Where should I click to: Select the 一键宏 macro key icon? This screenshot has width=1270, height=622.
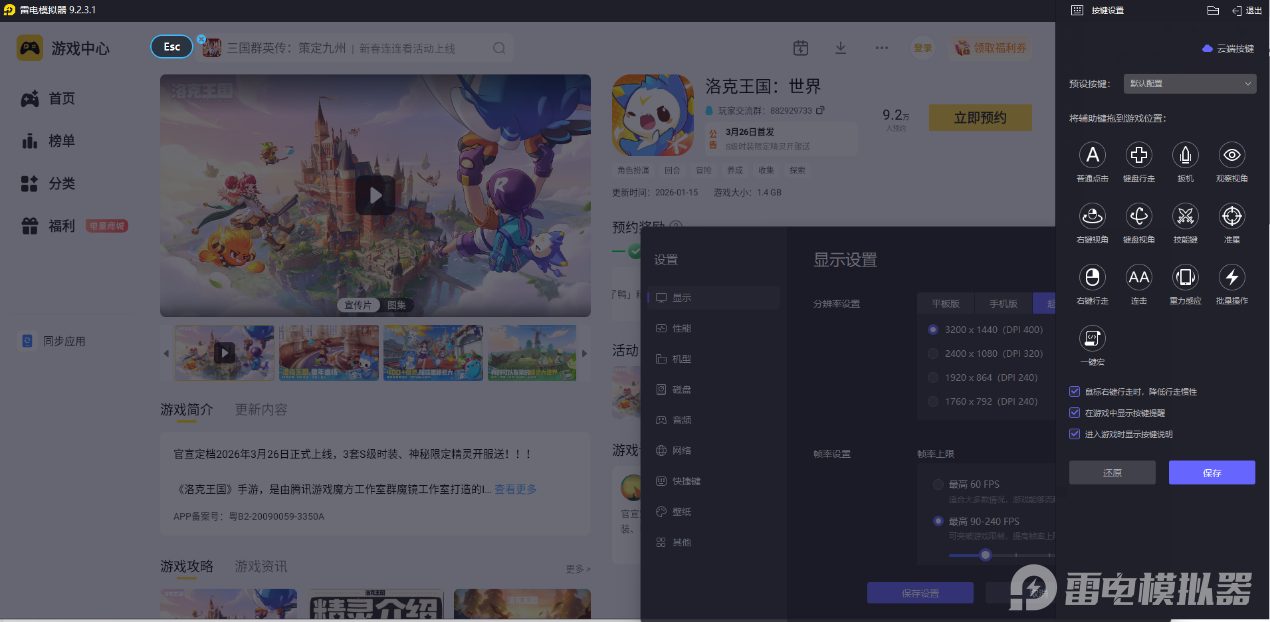[x=1092, y=338]
